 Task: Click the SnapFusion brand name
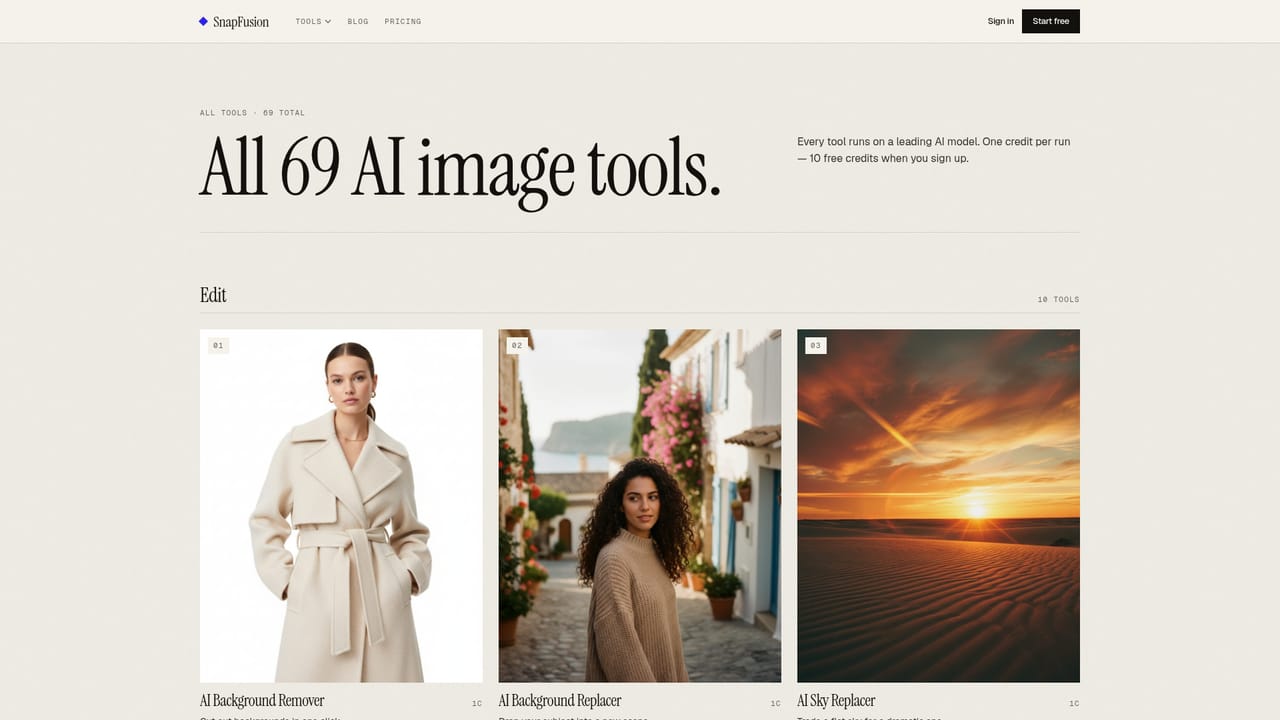tap(241, 21)
